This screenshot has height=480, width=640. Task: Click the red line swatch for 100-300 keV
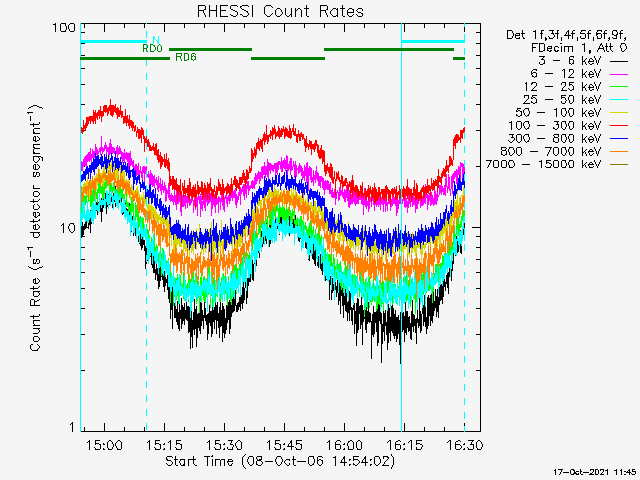(x=619, y=126)
